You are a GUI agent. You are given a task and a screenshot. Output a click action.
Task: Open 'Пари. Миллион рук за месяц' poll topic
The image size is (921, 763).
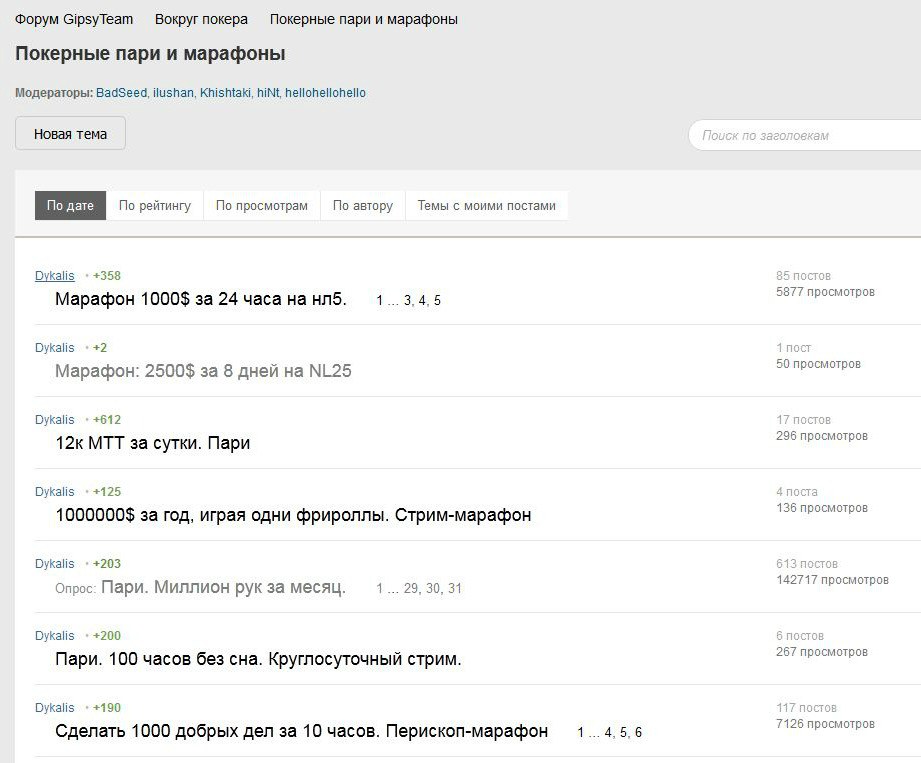point(223,587)
